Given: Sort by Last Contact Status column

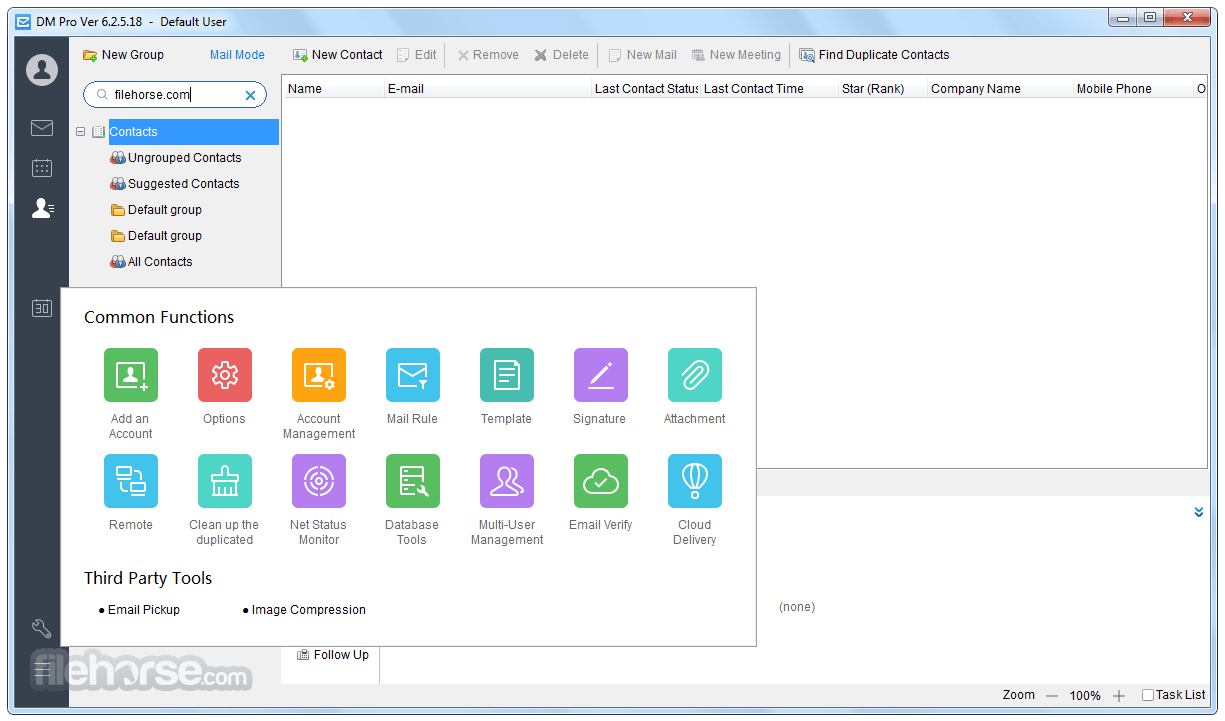Looking at the screenshot, I should coord(645,89).
